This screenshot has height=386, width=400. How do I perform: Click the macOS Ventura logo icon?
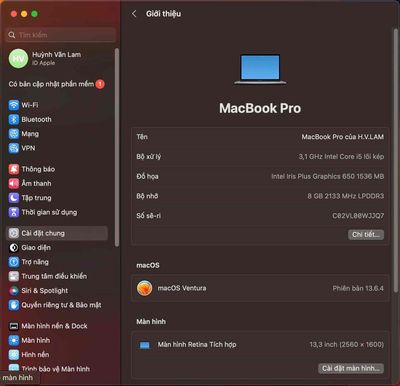145,288
